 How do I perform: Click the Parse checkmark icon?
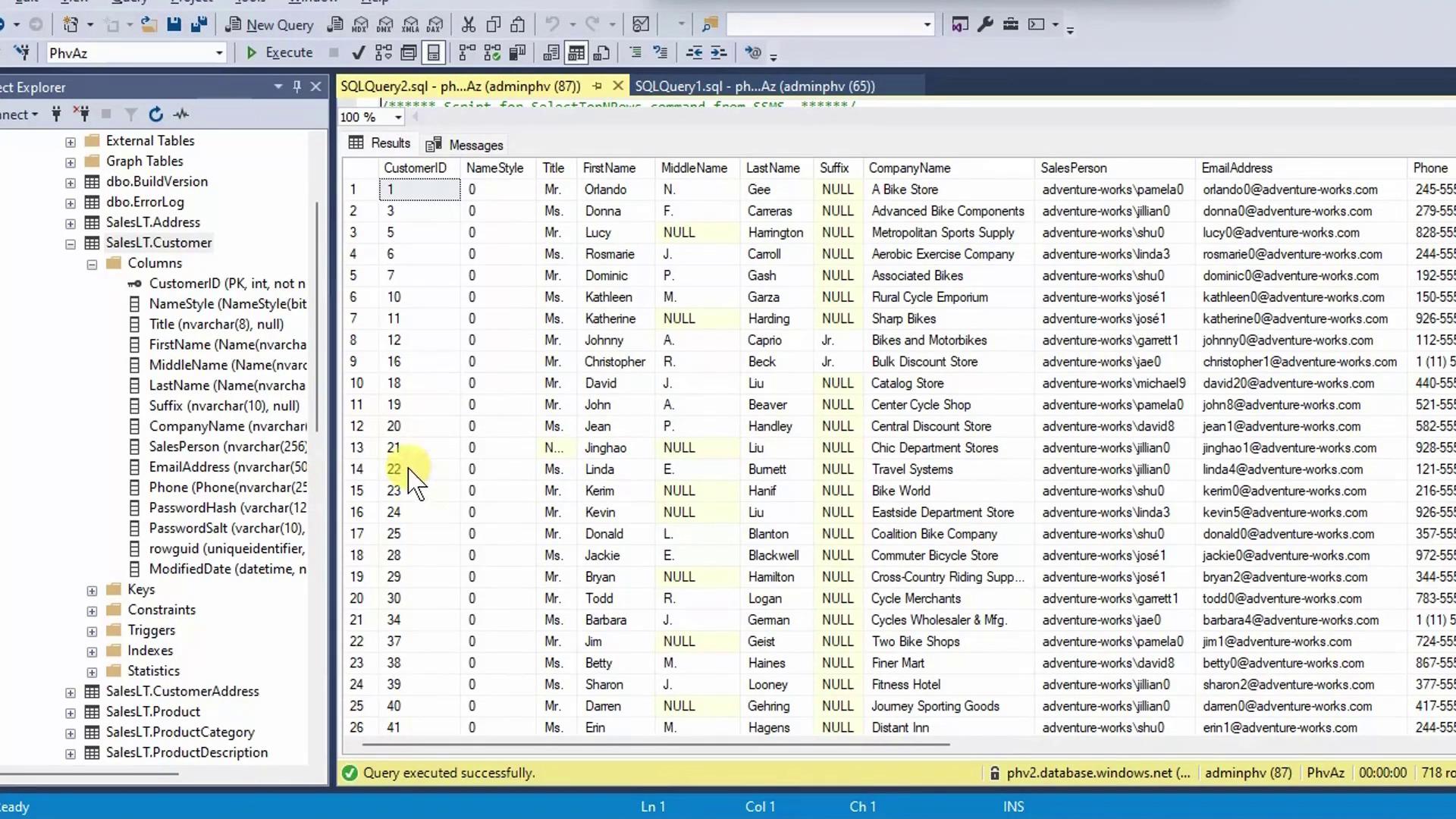pos(359,53)
